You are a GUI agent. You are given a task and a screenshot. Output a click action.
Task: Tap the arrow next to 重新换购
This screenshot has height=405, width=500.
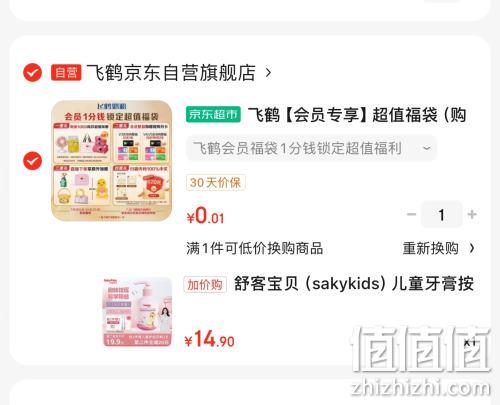pyautogui.click(x=472, y=248)
